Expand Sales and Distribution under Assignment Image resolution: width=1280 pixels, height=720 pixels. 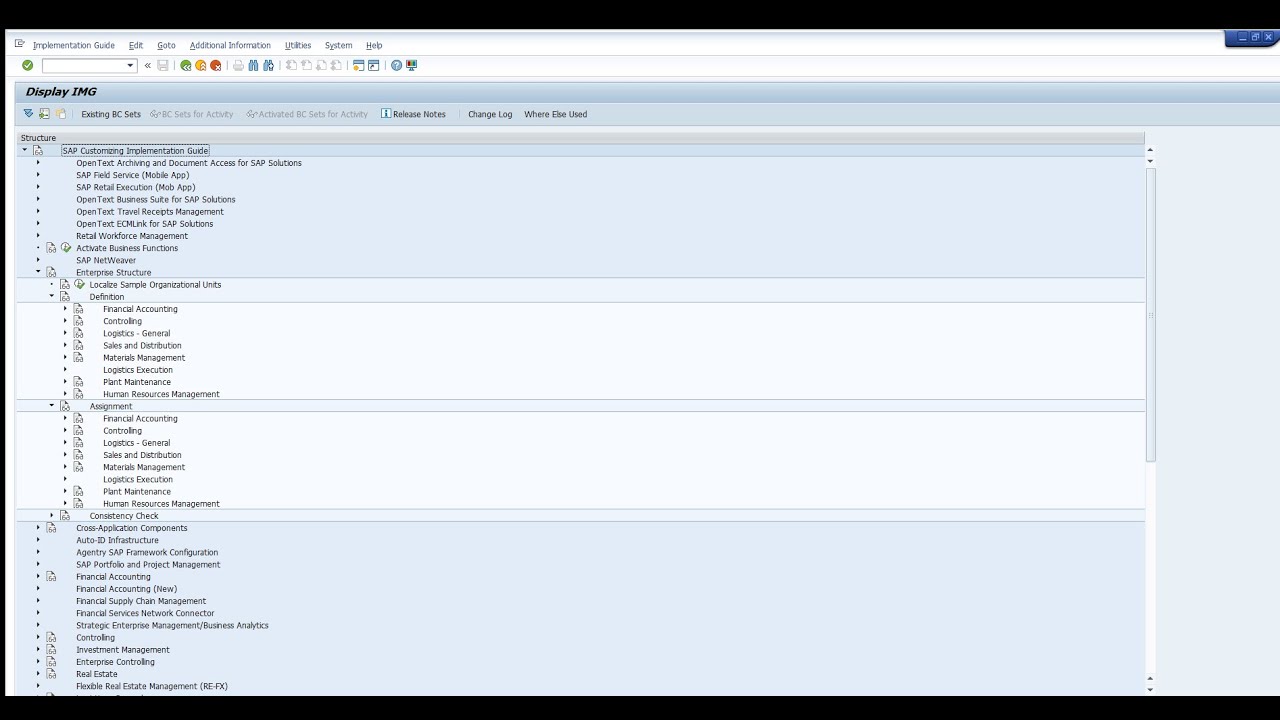[65, 455]
